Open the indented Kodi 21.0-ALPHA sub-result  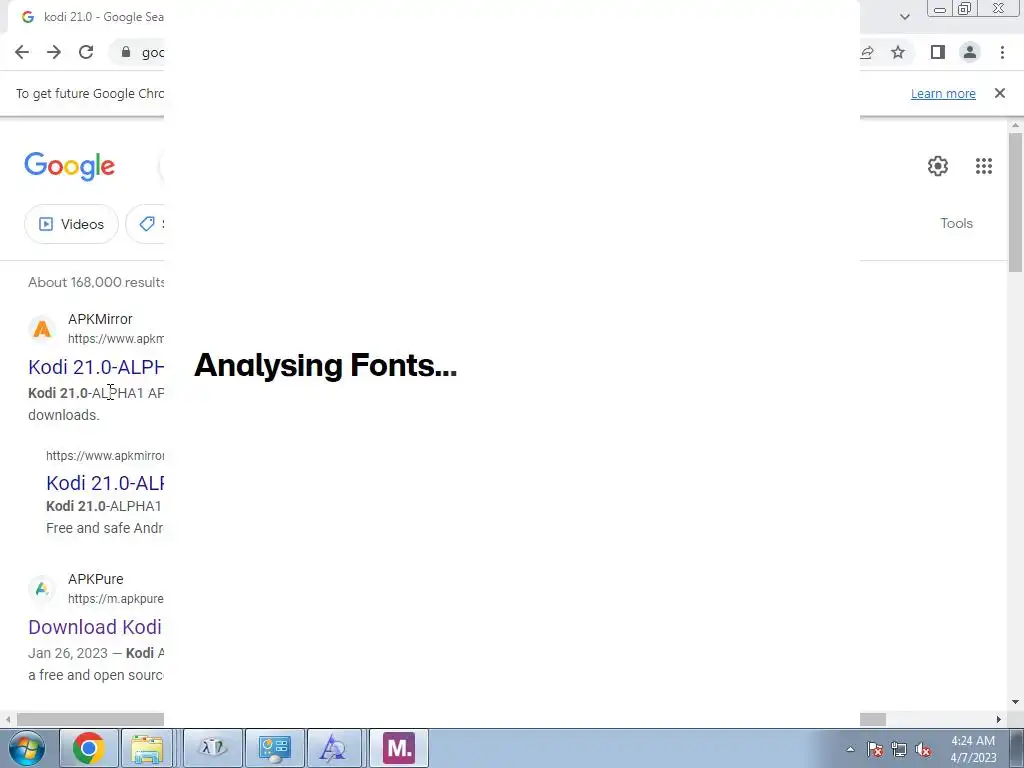point(105,483)
